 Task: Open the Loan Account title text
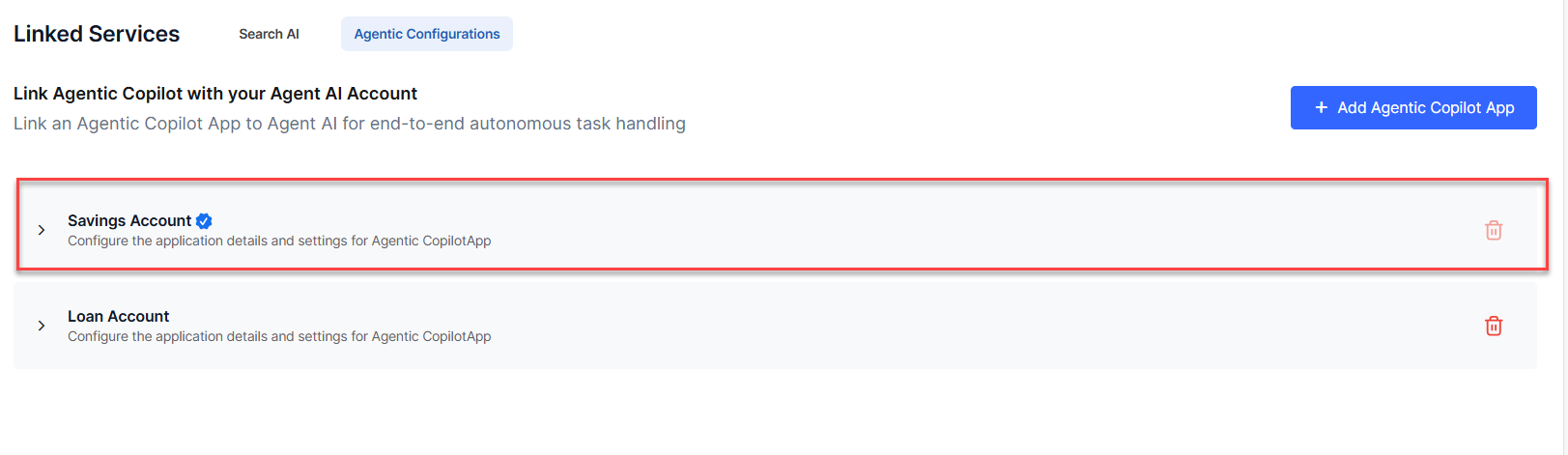coord(118,316)
